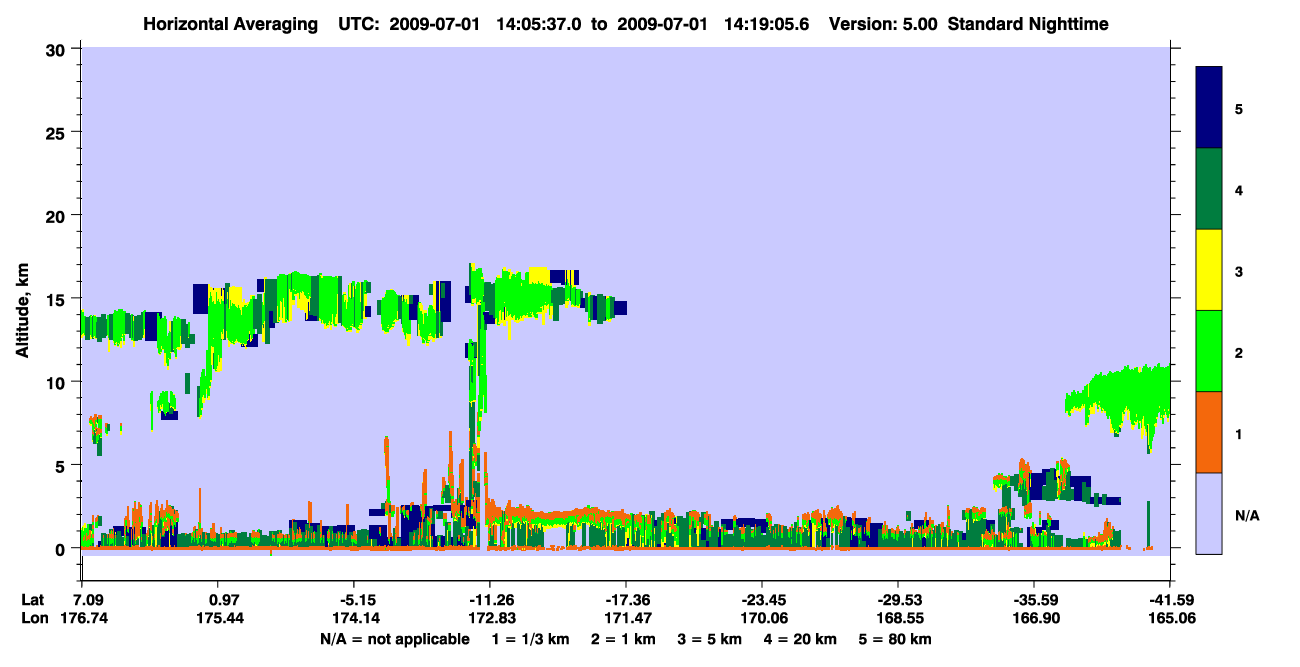This screenshot has width=1300, height=667.
Task: Click the longitude value 166.90
Action: pyautogui.click(x=1038, y=618)
